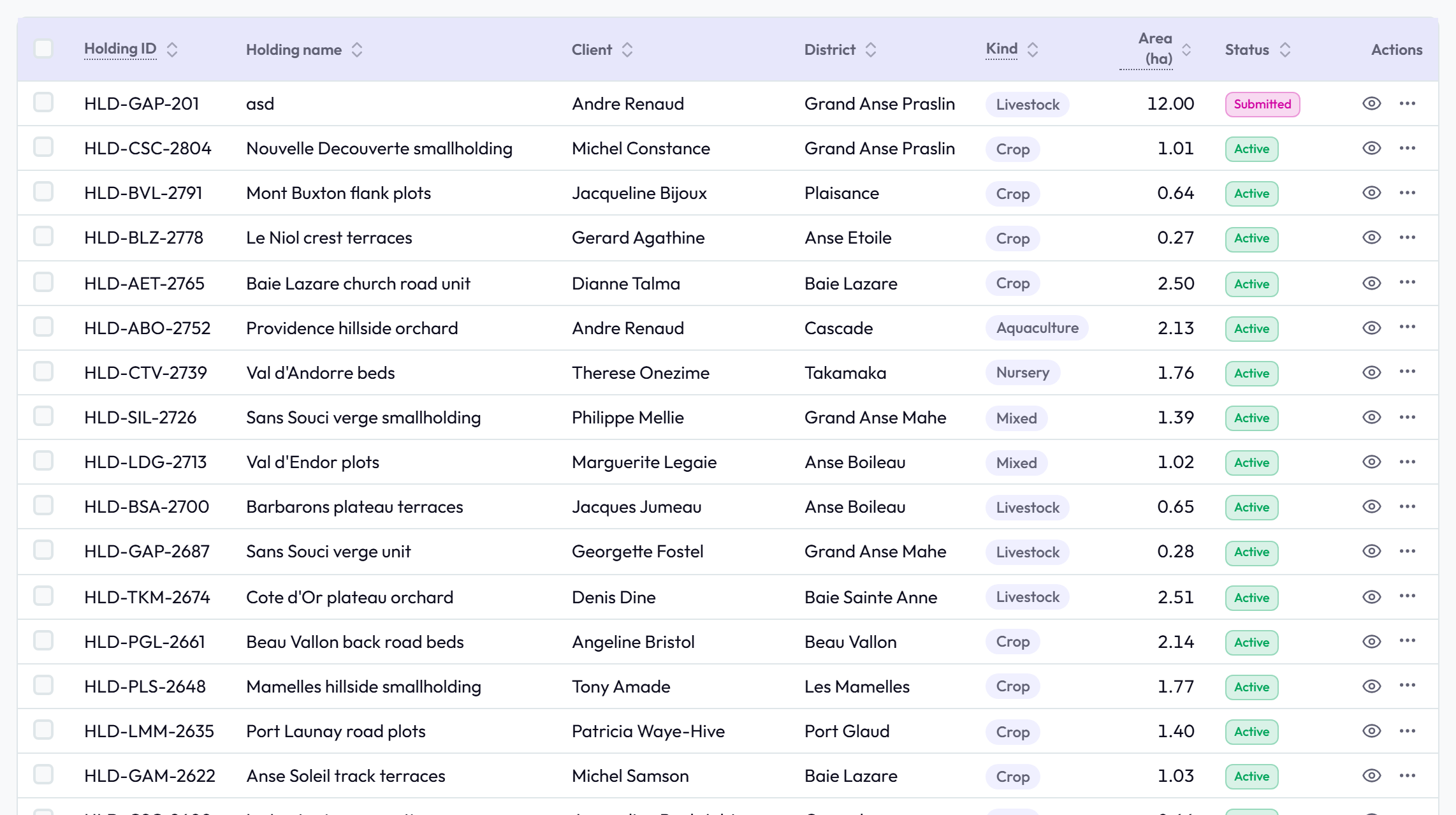
Task: Toggle the select-all checkbox in header
Action: tap(43, 48)
